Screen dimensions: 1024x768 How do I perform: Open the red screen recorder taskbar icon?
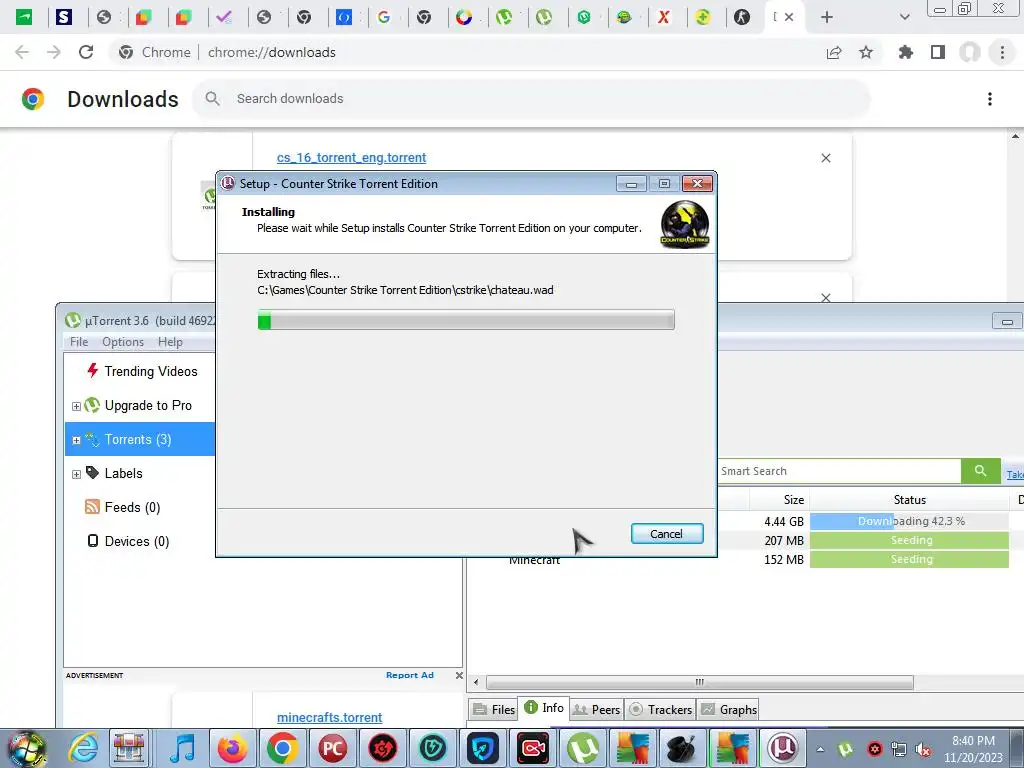[533, 748]
